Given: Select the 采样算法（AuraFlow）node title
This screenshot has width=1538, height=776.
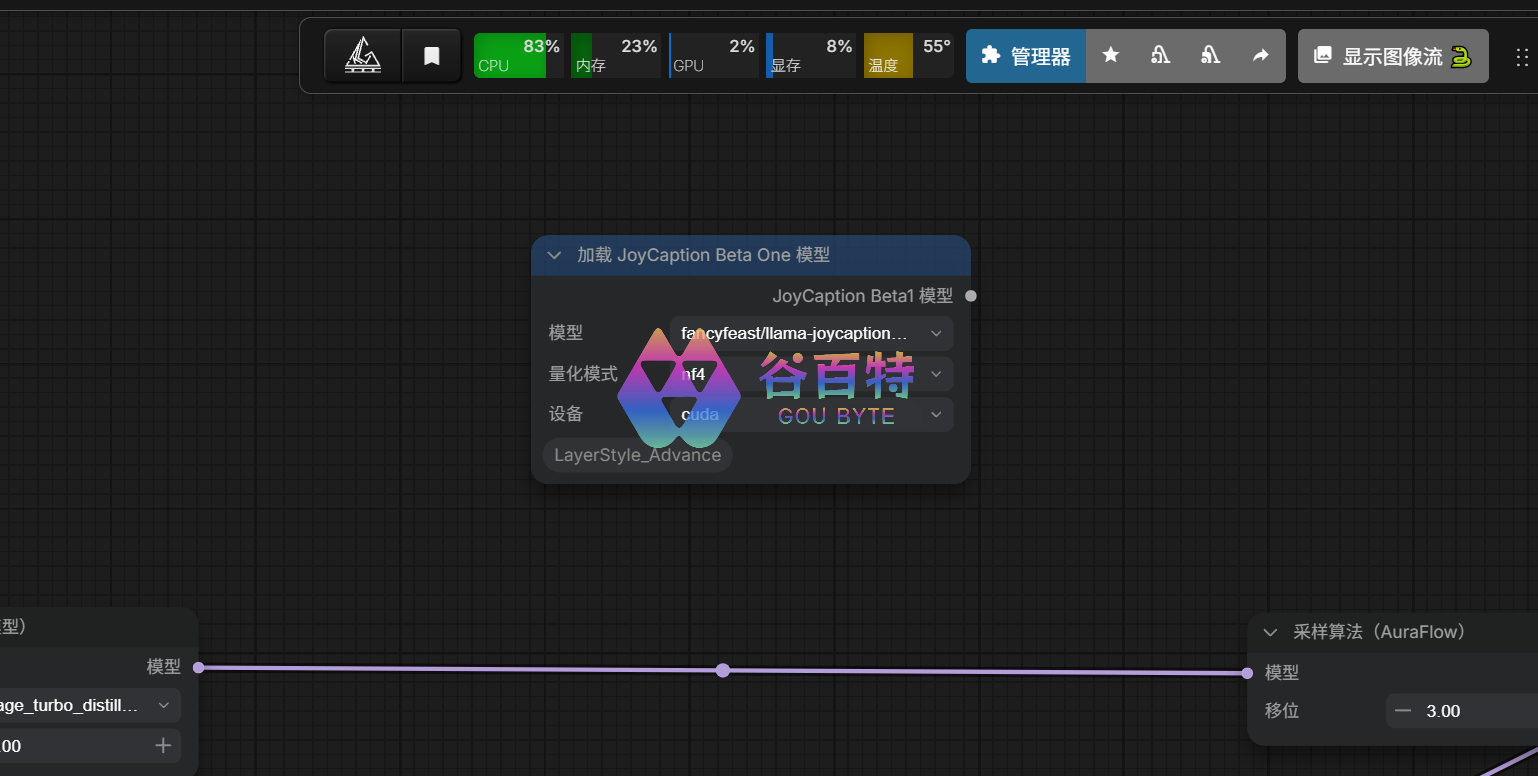Looking at the screenshot, I should click(x=1380, y=632).
